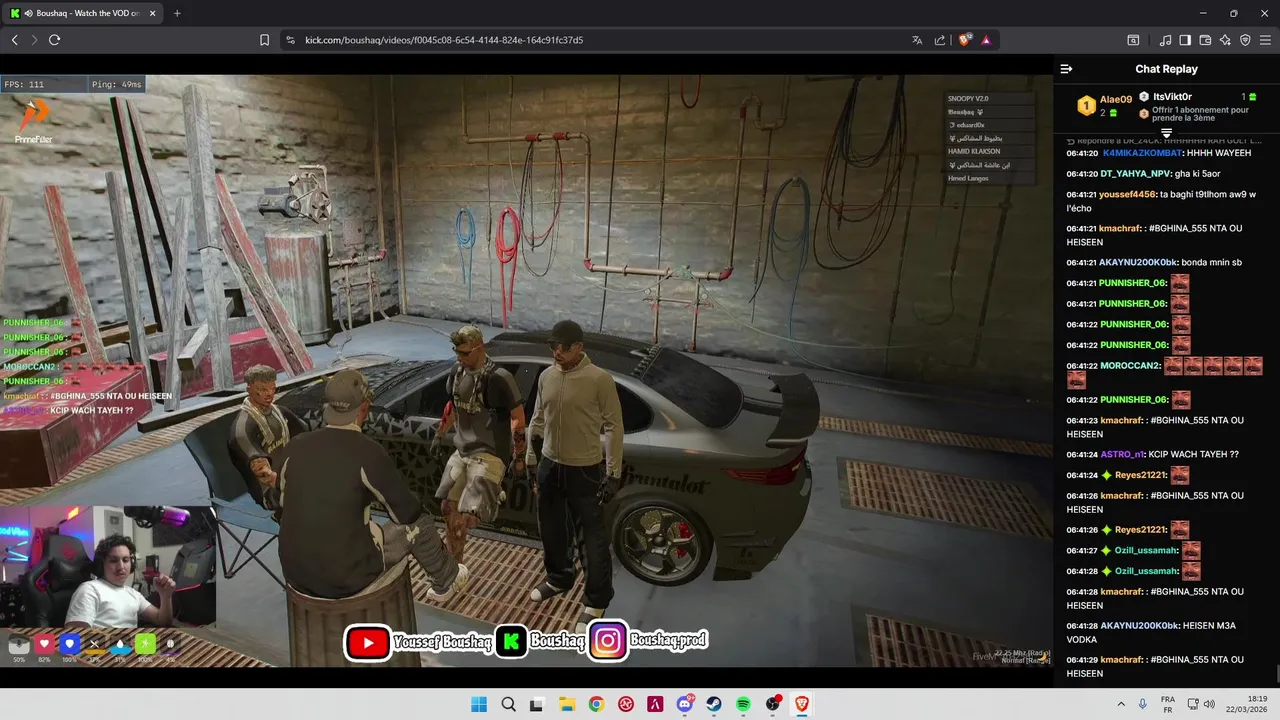Click 'gha ki 5aor' chat message

tap(1197, 174)
